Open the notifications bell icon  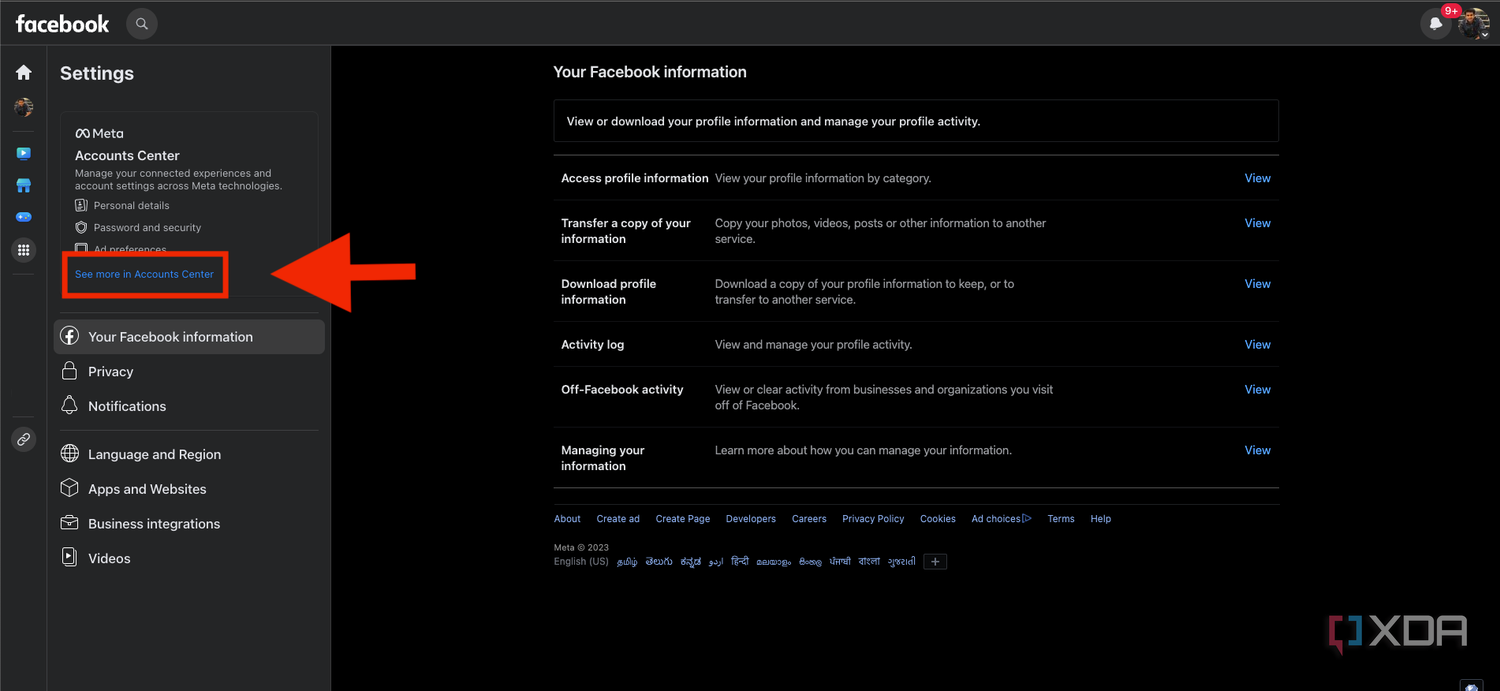pos(1436,24)
